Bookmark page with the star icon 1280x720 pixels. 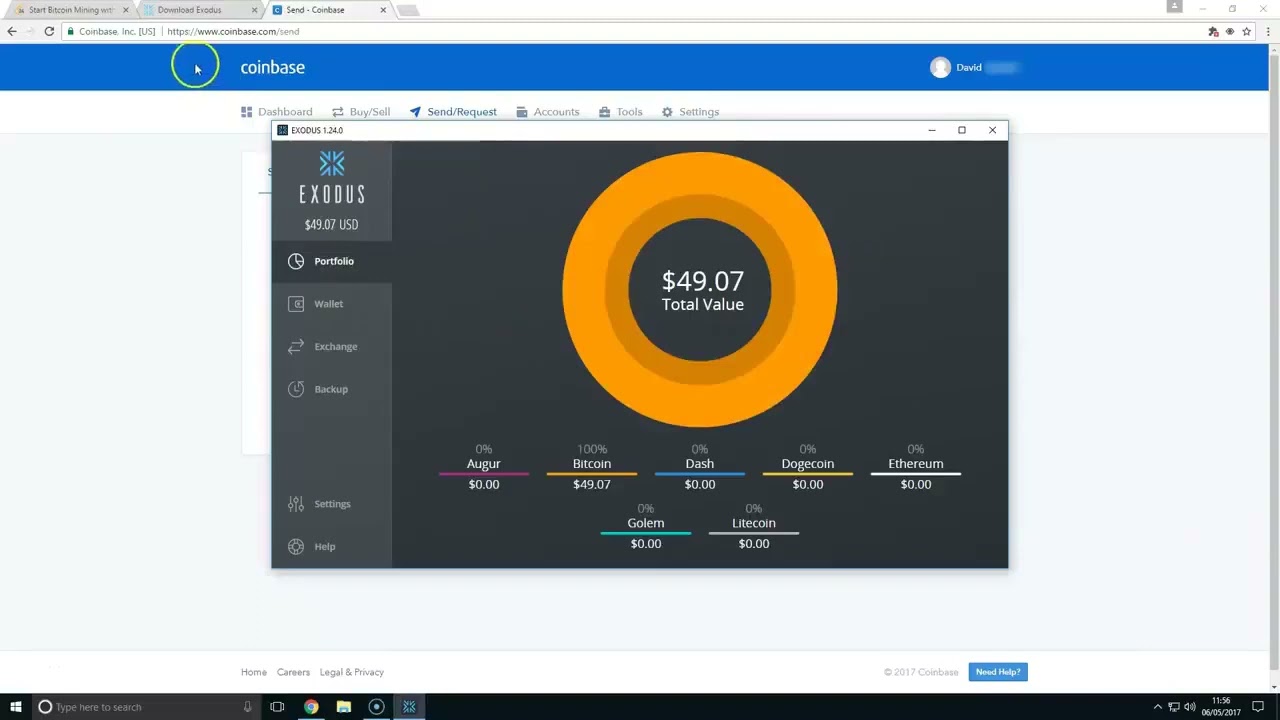click(x=1246, y=32)
